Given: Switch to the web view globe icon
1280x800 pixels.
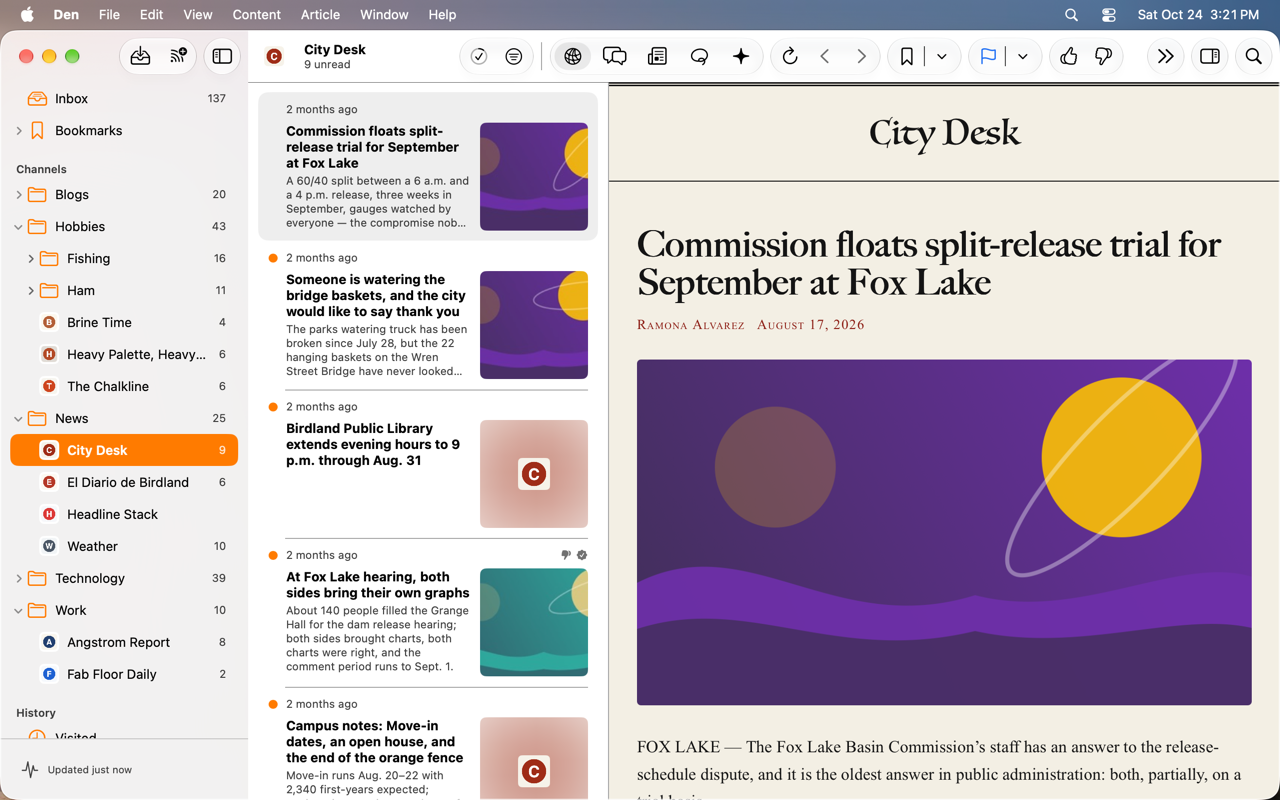Looking at the screenshot, I should tap(573, 57).
